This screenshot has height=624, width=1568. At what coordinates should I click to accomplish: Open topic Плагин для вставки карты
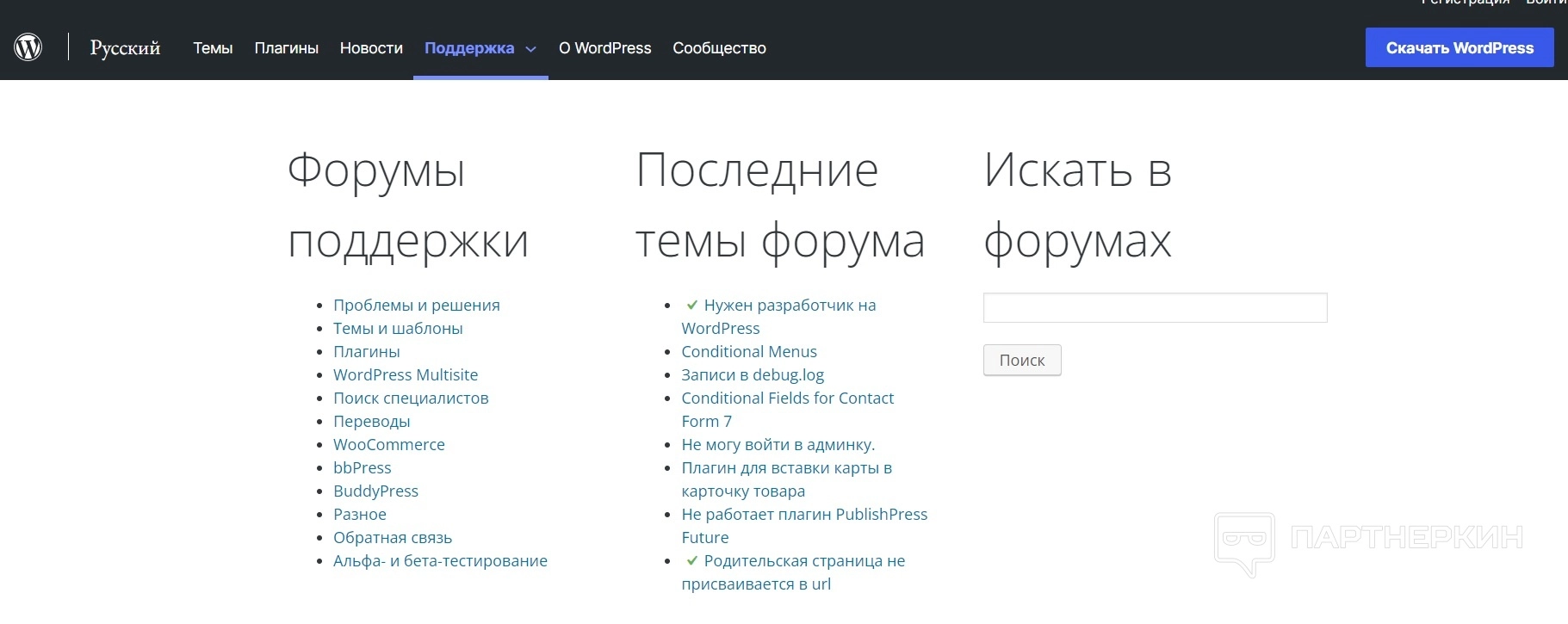786,479
